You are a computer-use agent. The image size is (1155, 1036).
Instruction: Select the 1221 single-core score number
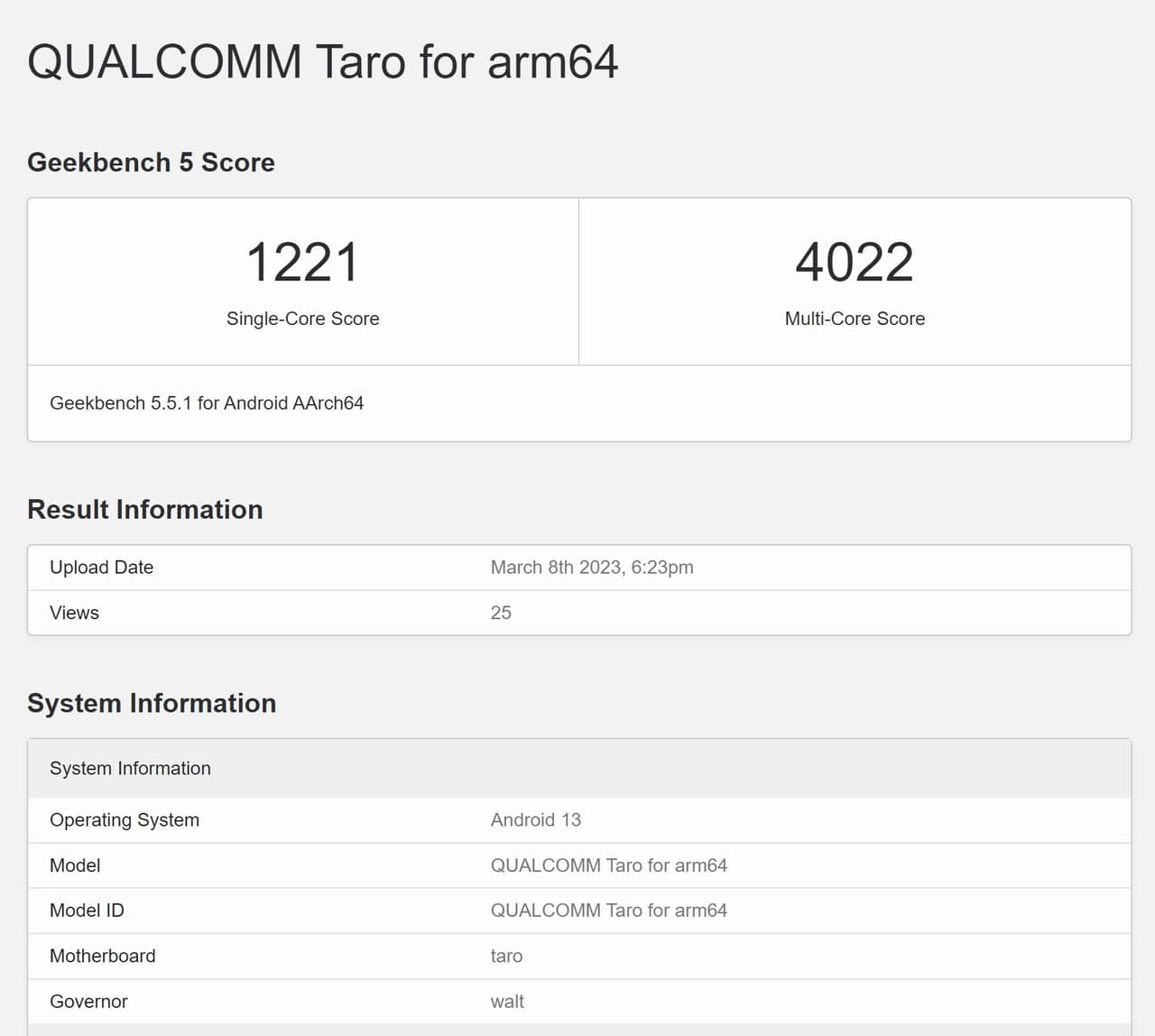(302, 263)
